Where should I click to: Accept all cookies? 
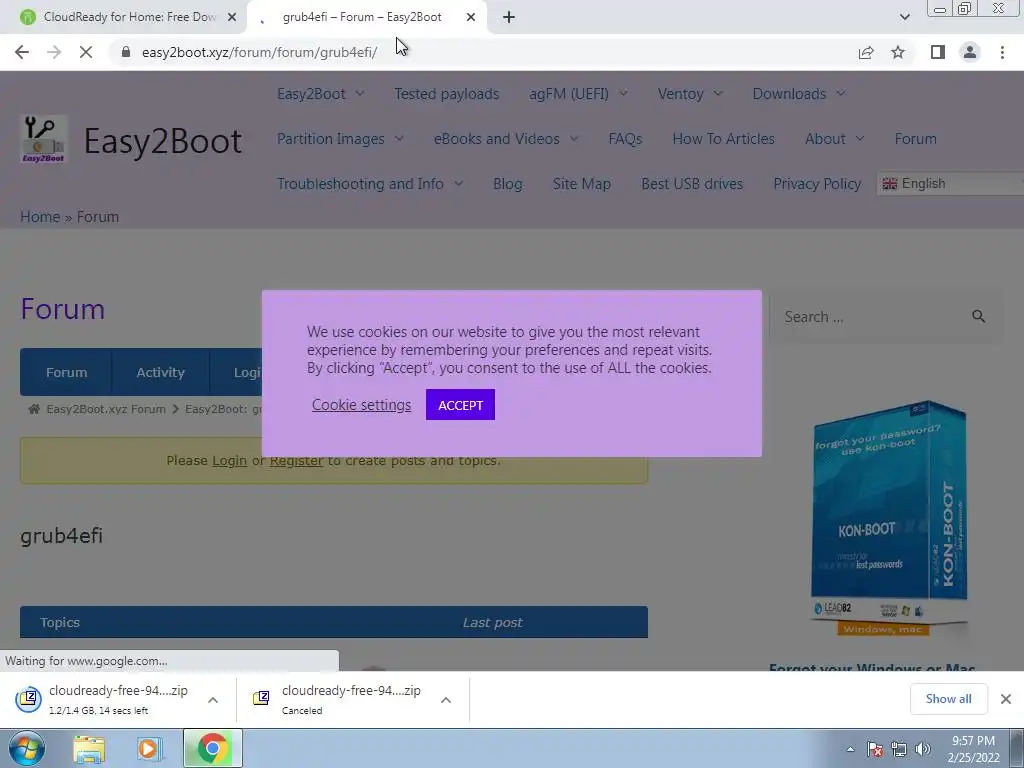(460, 405)
